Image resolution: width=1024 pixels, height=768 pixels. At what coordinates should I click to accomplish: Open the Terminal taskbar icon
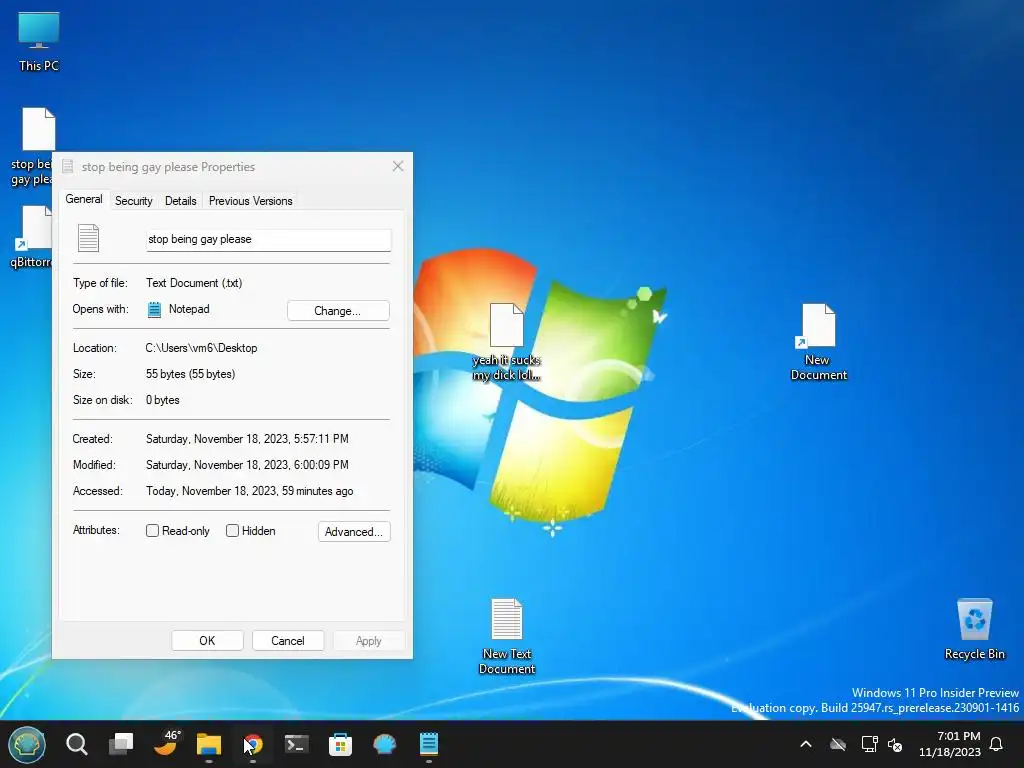tap(296, 744)
